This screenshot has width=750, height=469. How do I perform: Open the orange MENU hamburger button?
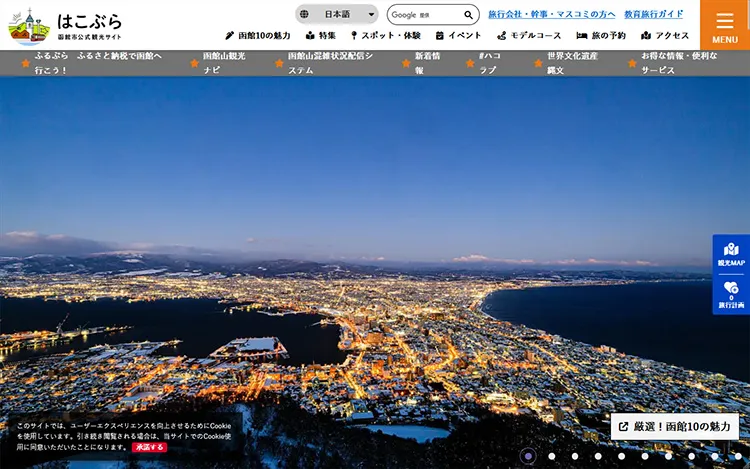tap(725, 25)
